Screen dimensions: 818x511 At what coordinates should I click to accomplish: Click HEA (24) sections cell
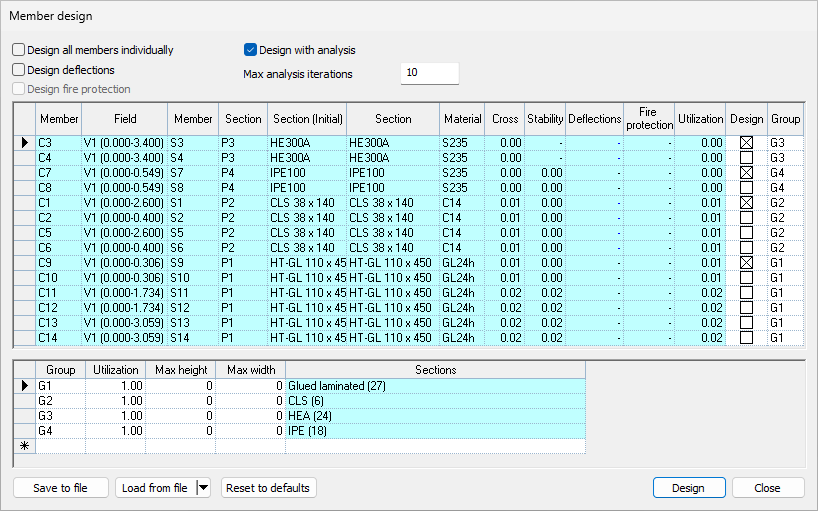pos(436,416)
